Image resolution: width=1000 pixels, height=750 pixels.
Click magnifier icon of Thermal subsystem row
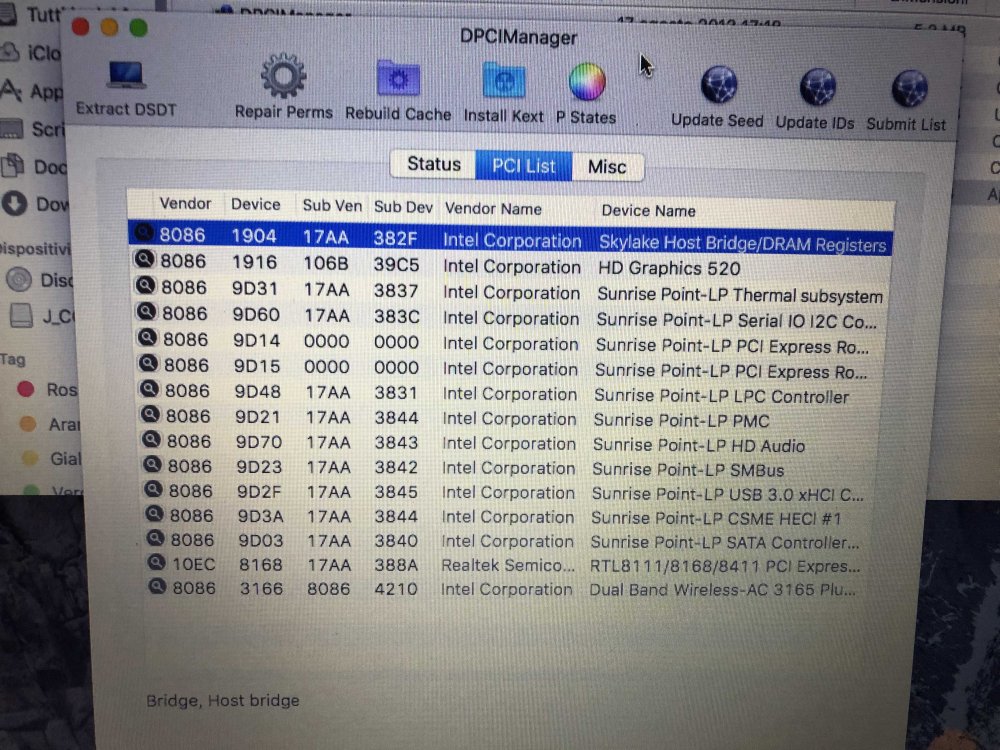pos(145,285)
